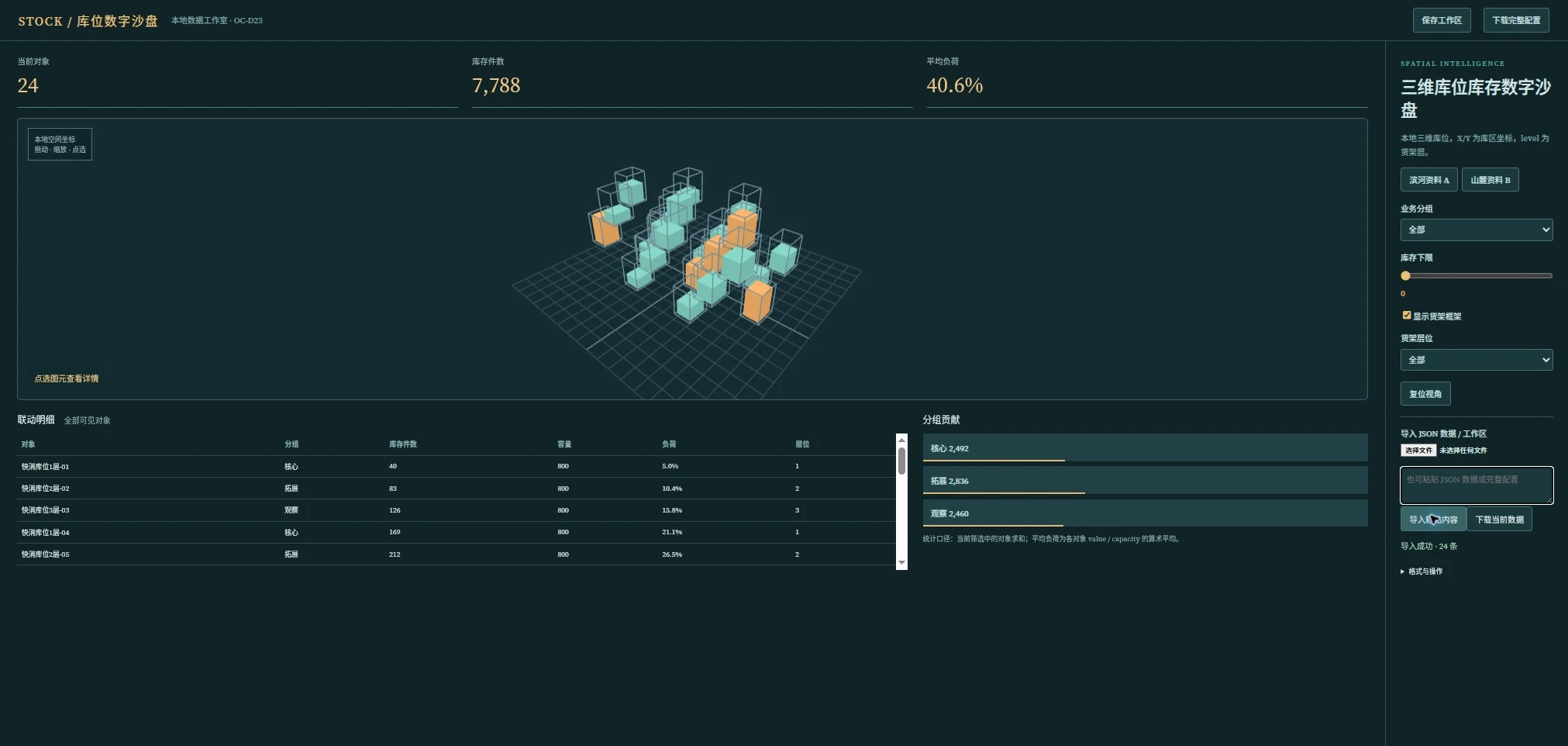This screenshot has width=1568, height=746.
Task: Click the 库存下限 slider handle
Action: pos(1405,275)
